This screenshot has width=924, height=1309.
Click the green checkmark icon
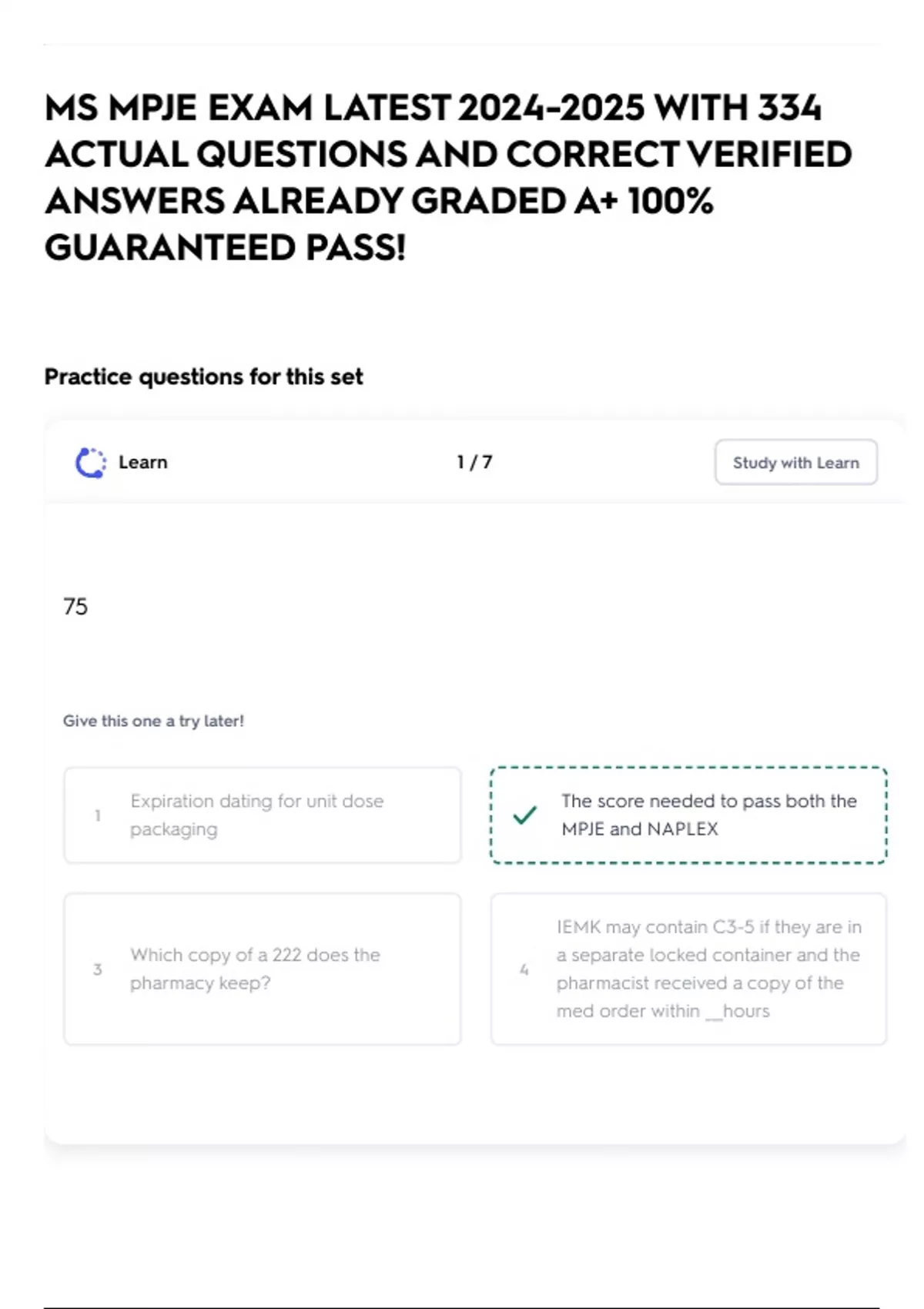[524, 815]
